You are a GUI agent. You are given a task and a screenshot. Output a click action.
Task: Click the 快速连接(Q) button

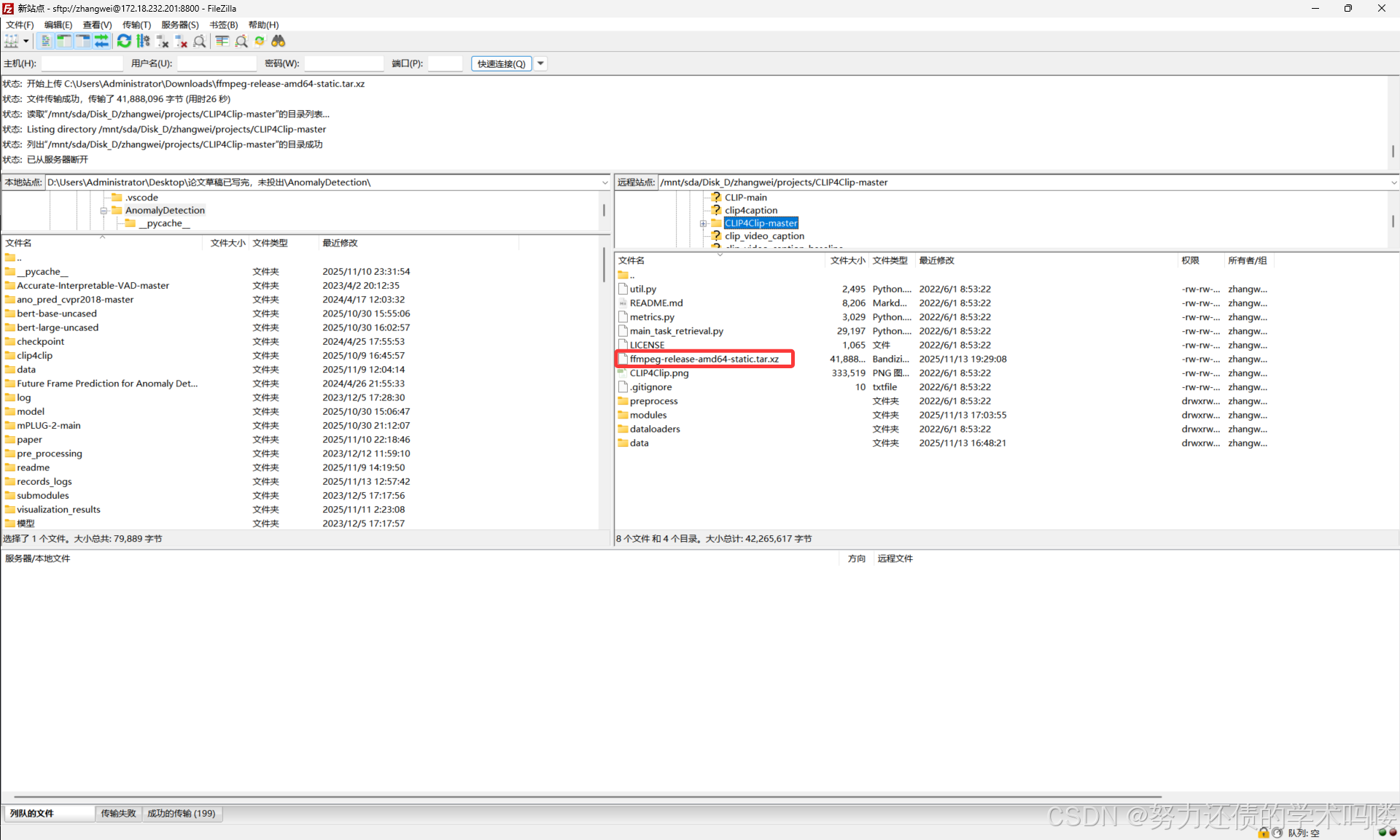pyautogui.click(x=501, y=63)
